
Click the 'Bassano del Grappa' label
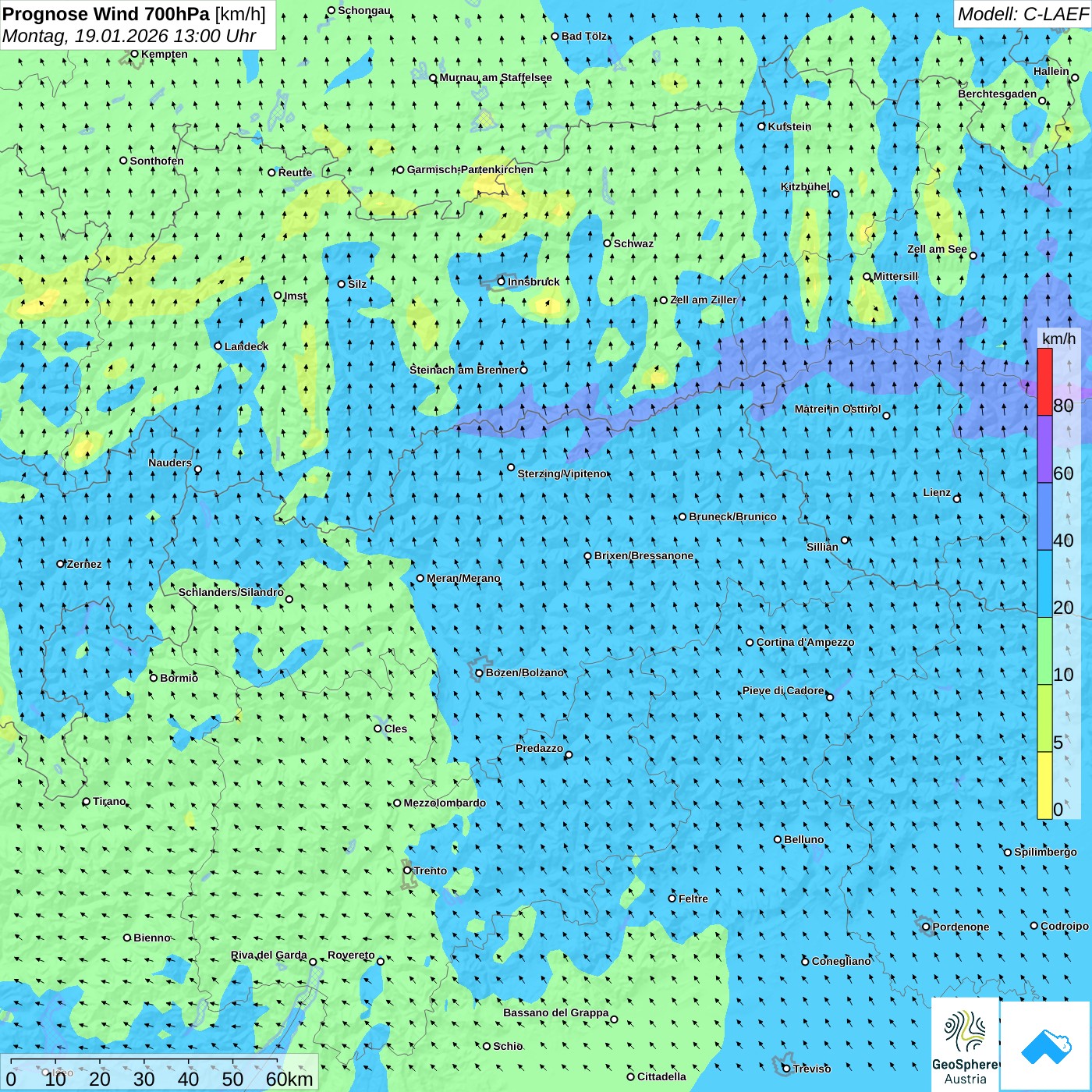pos(556,1012)
